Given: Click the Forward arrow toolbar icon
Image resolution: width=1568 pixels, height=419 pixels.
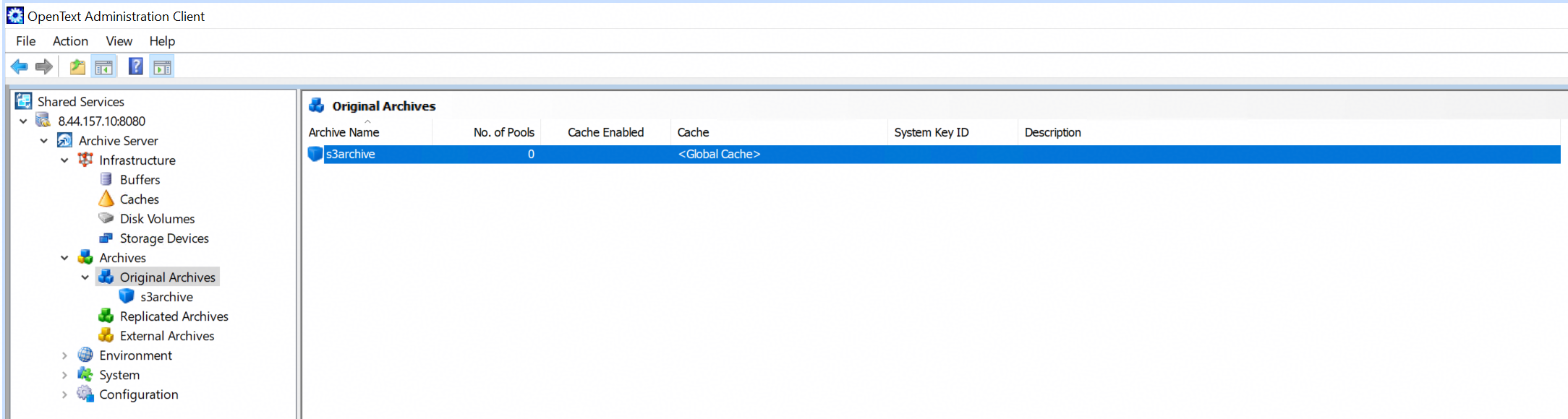Looking at the screenshot, I should tap(44, 67).
